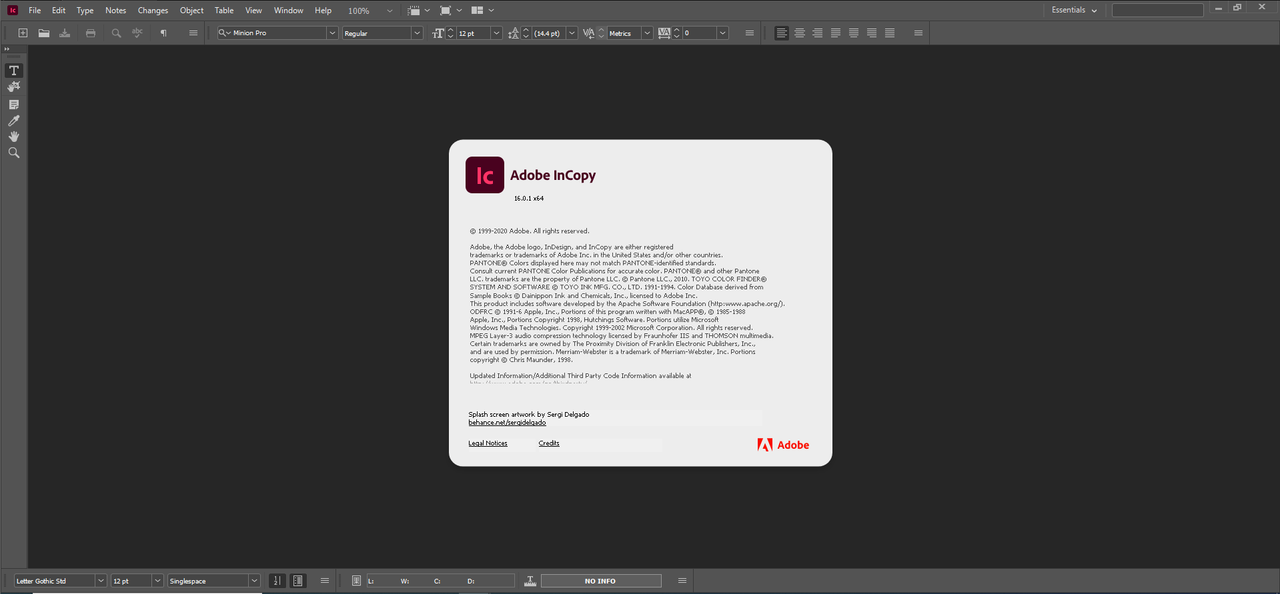Open the Singlespace line spacing dropdown
The width and height of the screenshot is (1280, 594).
(254, 581)
